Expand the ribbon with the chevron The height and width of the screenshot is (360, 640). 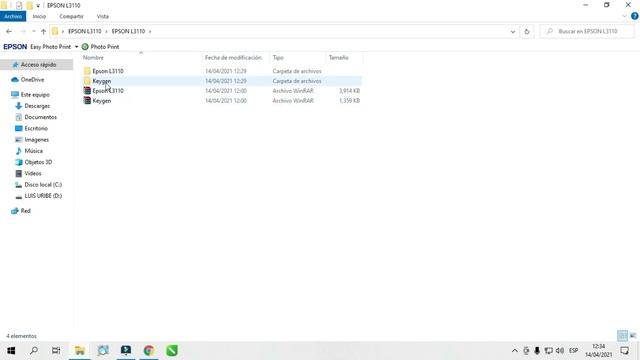(x=624, y=16)
